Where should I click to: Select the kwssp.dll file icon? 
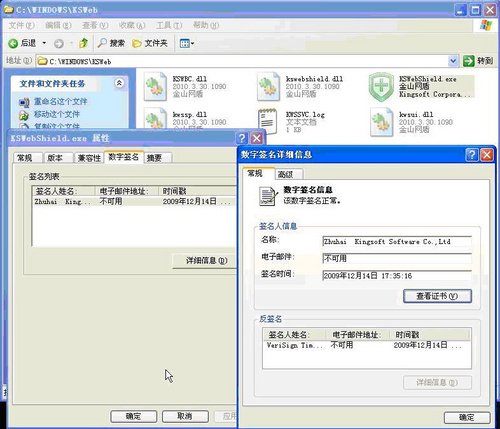point(155,118)
